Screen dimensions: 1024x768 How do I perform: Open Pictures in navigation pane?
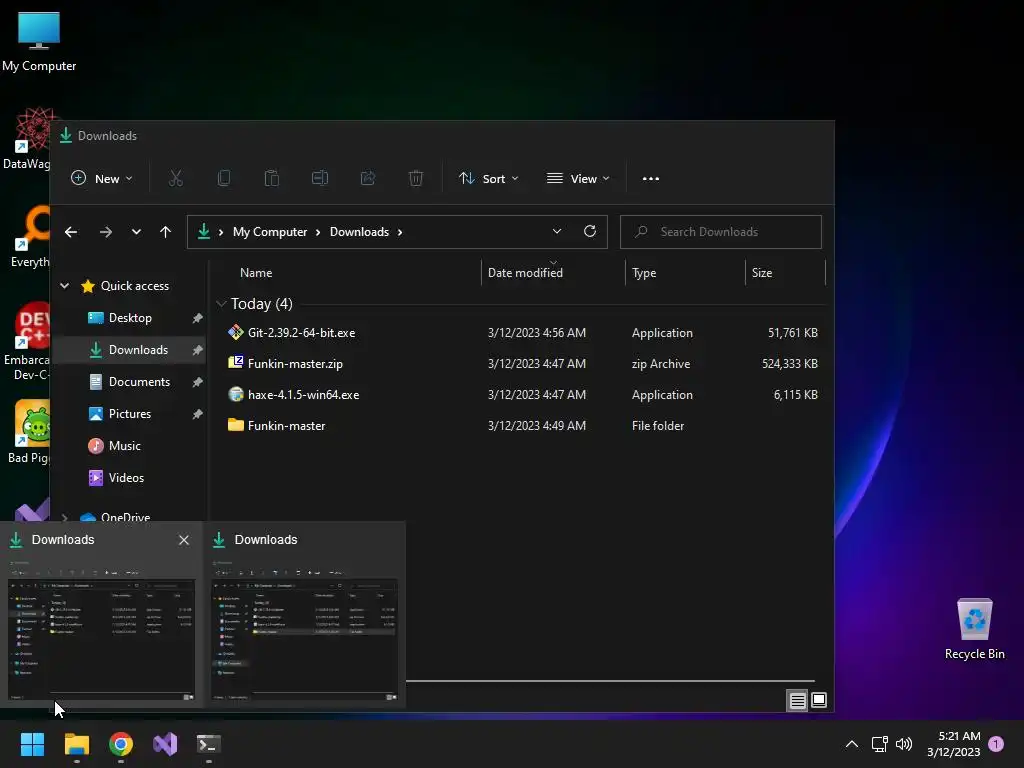[x=131, y=414]
